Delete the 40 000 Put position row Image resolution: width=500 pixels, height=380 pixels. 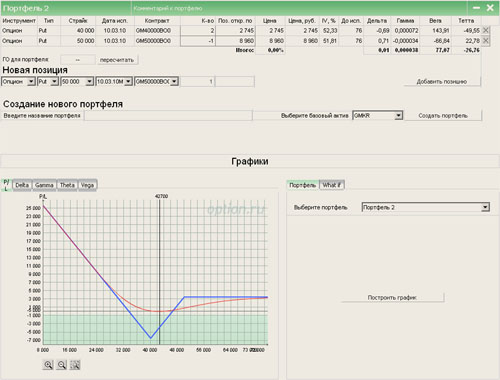pos(486,30)
